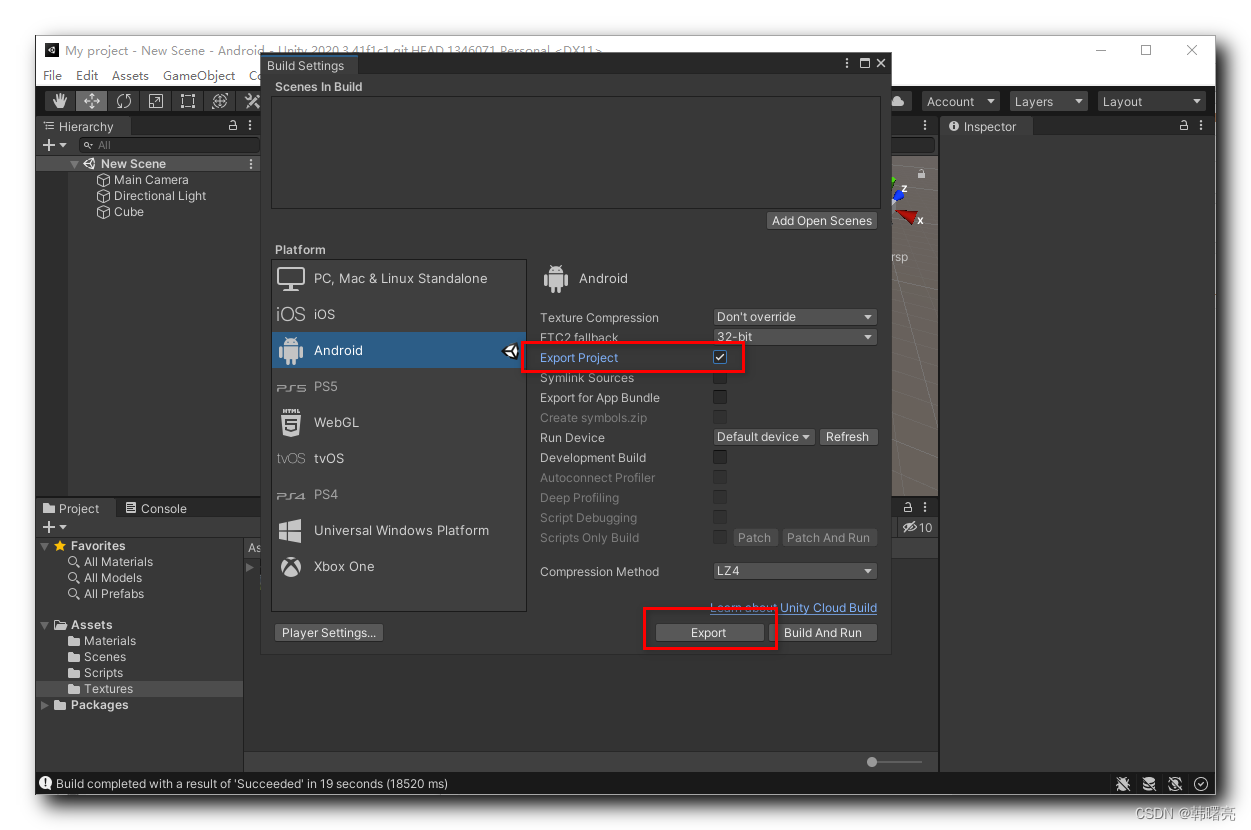Toggle the Script Debugging checkbox

[720, 517]
